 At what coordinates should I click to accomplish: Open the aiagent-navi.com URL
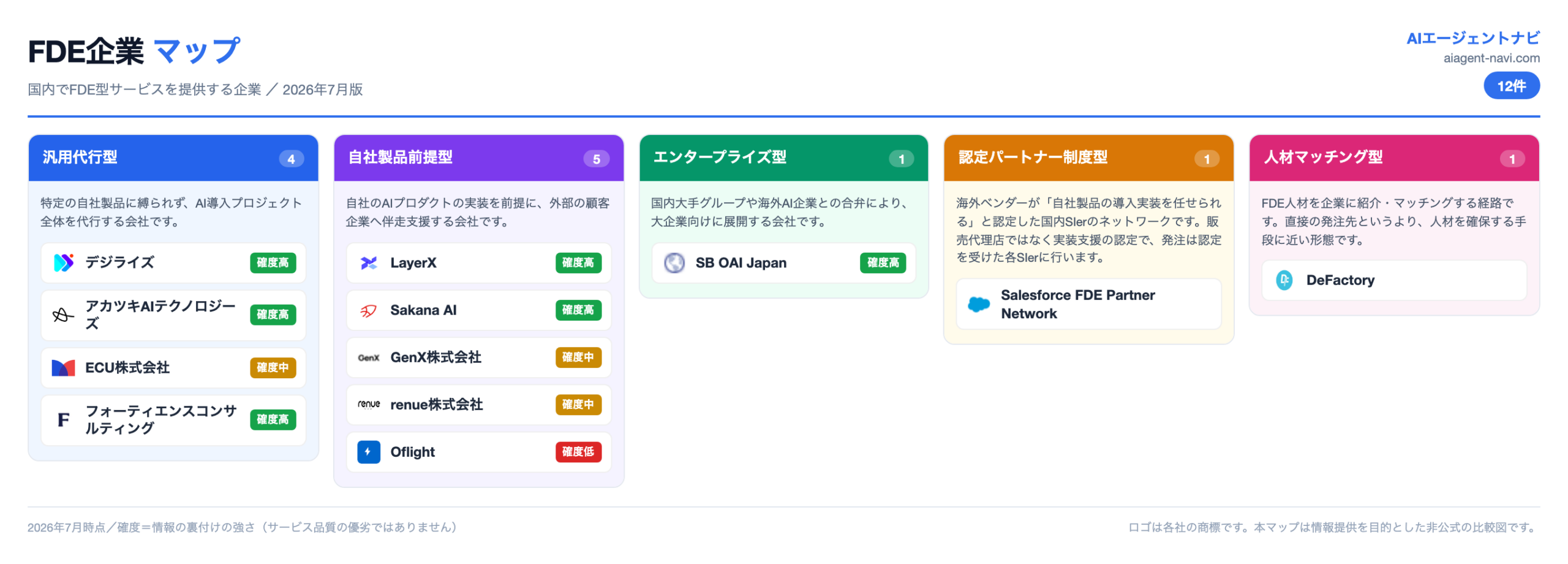[1491, 58]
